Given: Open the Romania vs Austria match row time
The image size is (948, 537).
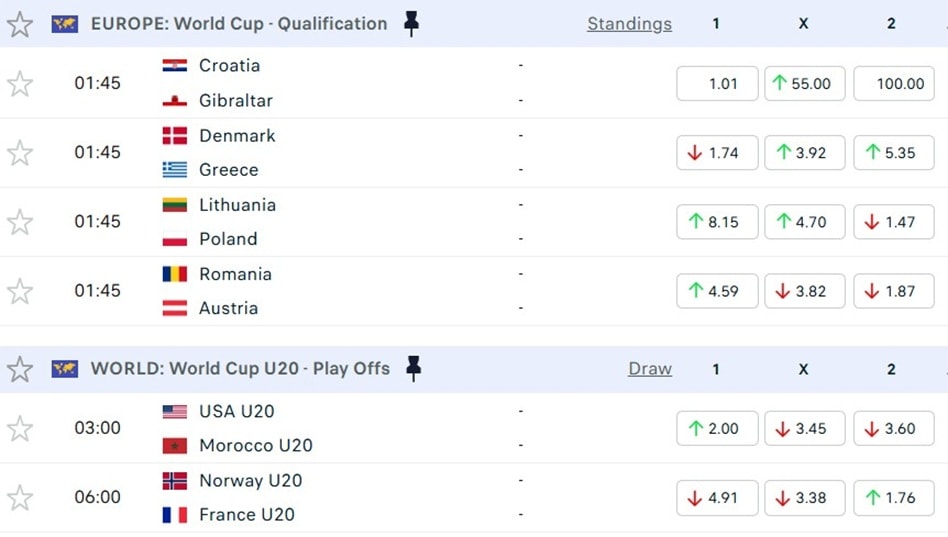Looking at the screenshot, I should 97,291.
